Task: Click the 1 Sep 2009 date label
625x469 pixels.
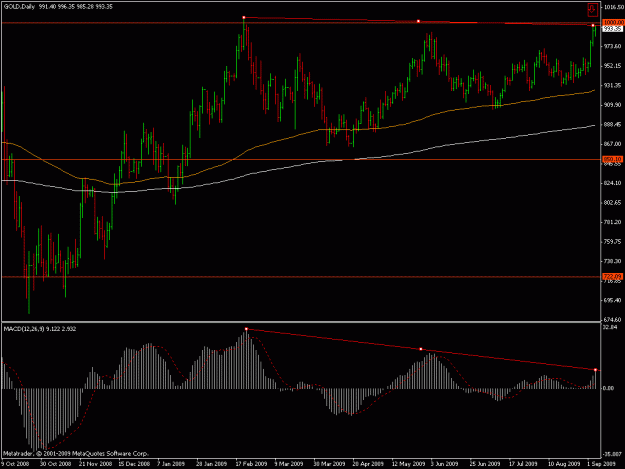Action: (601, 464)
